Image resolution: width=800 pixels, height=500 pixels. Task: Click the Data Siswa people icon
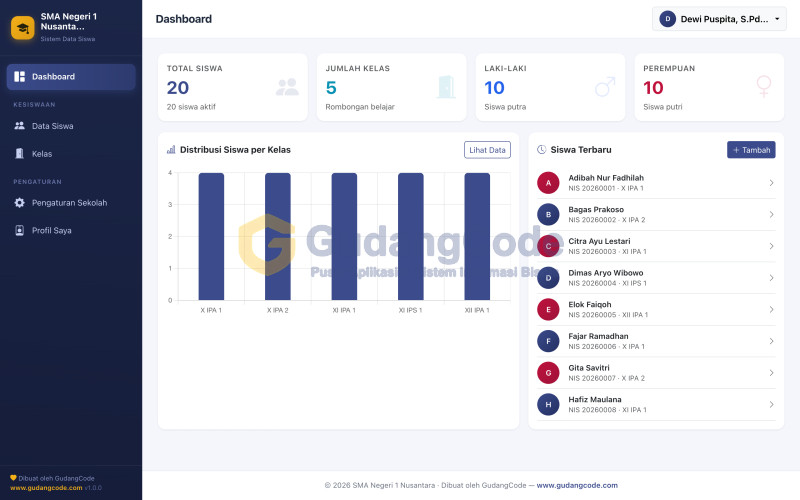click(x=19, y=126)
